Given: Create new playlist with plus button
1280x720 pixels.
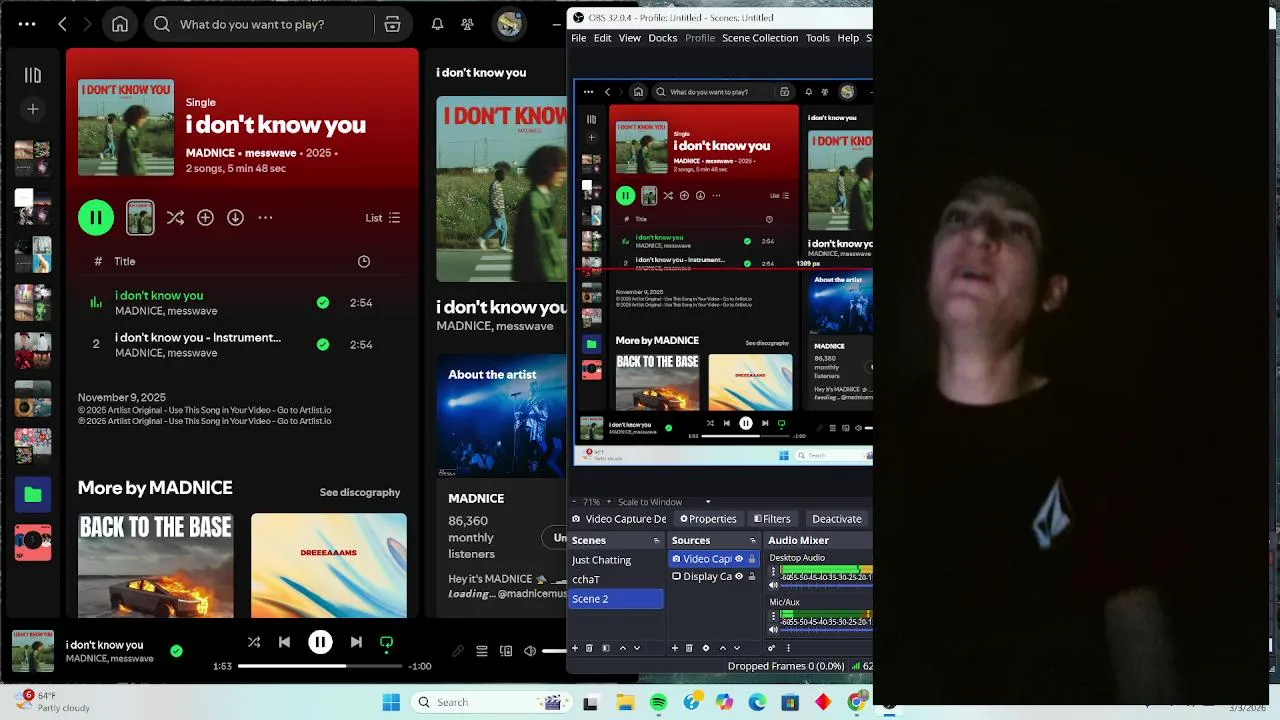Looking at the screenshot, I should point(33,109).
